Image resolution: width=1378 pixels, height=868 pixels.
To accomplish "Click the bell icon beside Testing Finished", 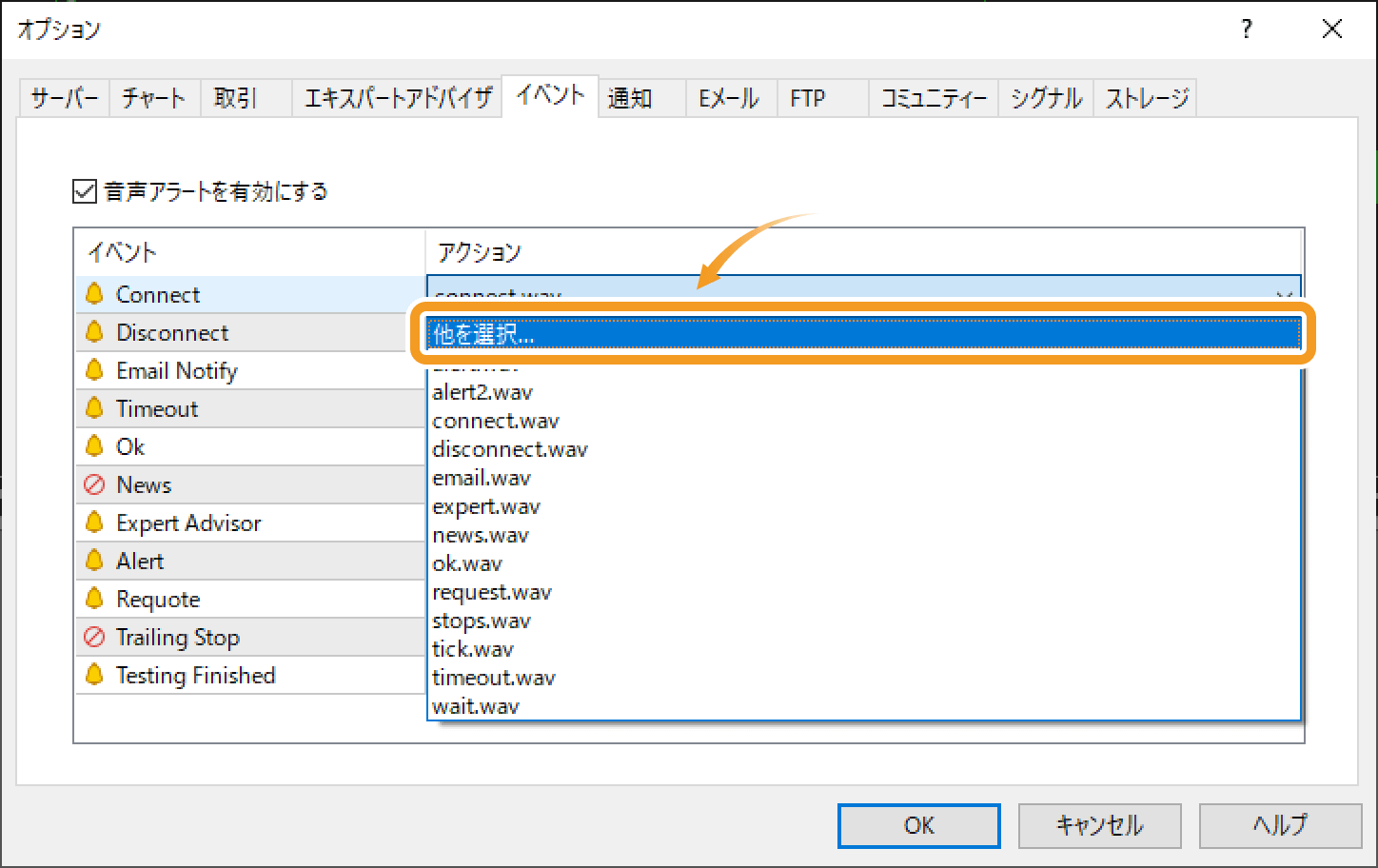I will point(94,675).
